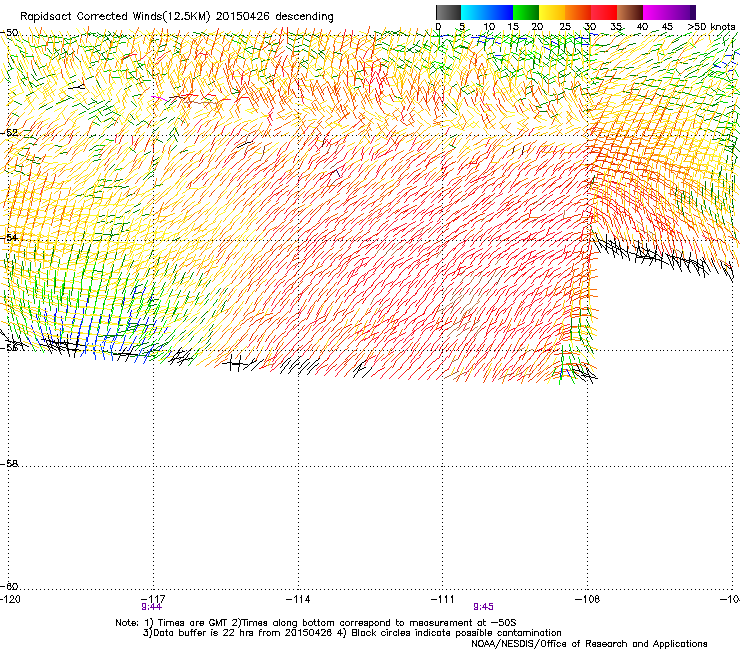Click the legend label '35'
The height and width of the screenshot is (650, 740).
coord(616,27)
